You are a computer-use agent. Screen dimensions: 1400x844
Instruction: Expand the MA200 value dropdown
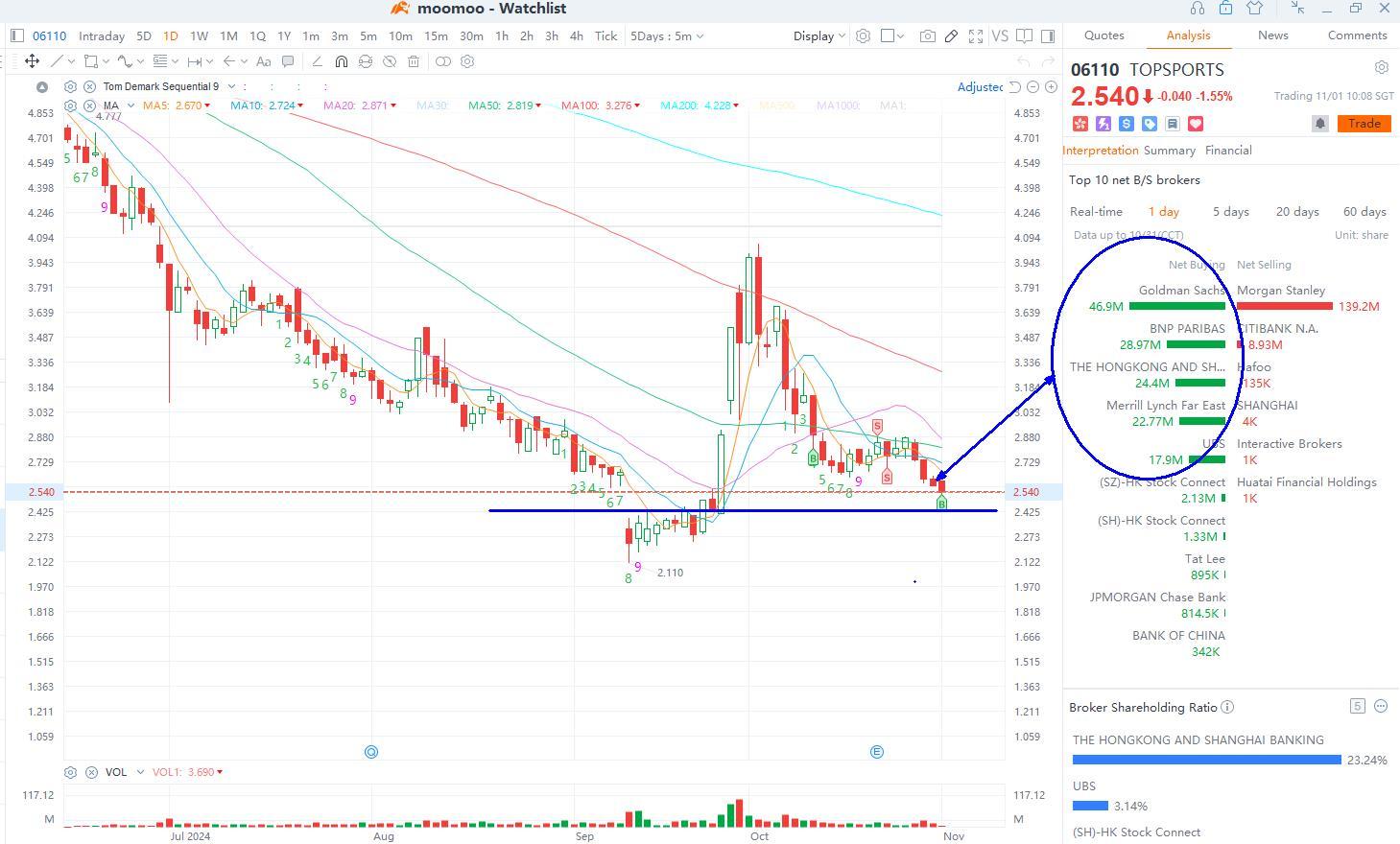(736, 105)
